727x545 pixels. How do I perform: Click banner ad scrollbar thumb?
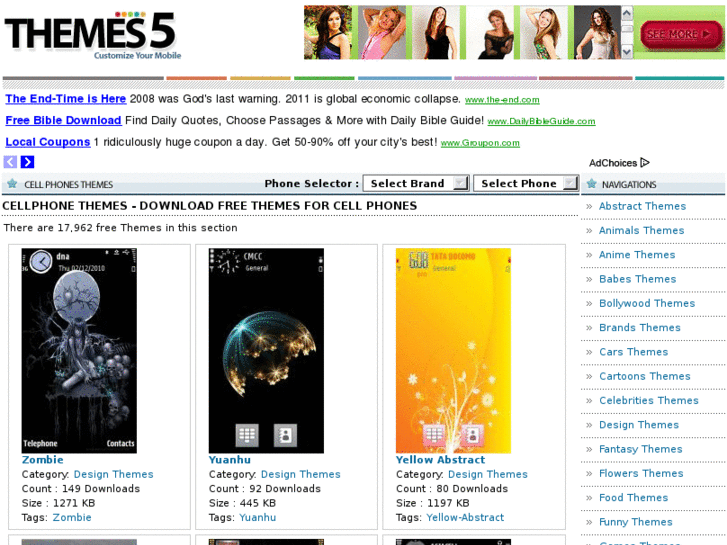(x=627, y=29)
